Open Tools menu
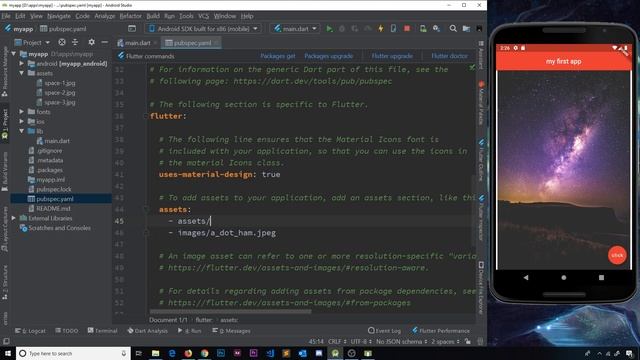640x360 pixels. [x=186, y=16]
